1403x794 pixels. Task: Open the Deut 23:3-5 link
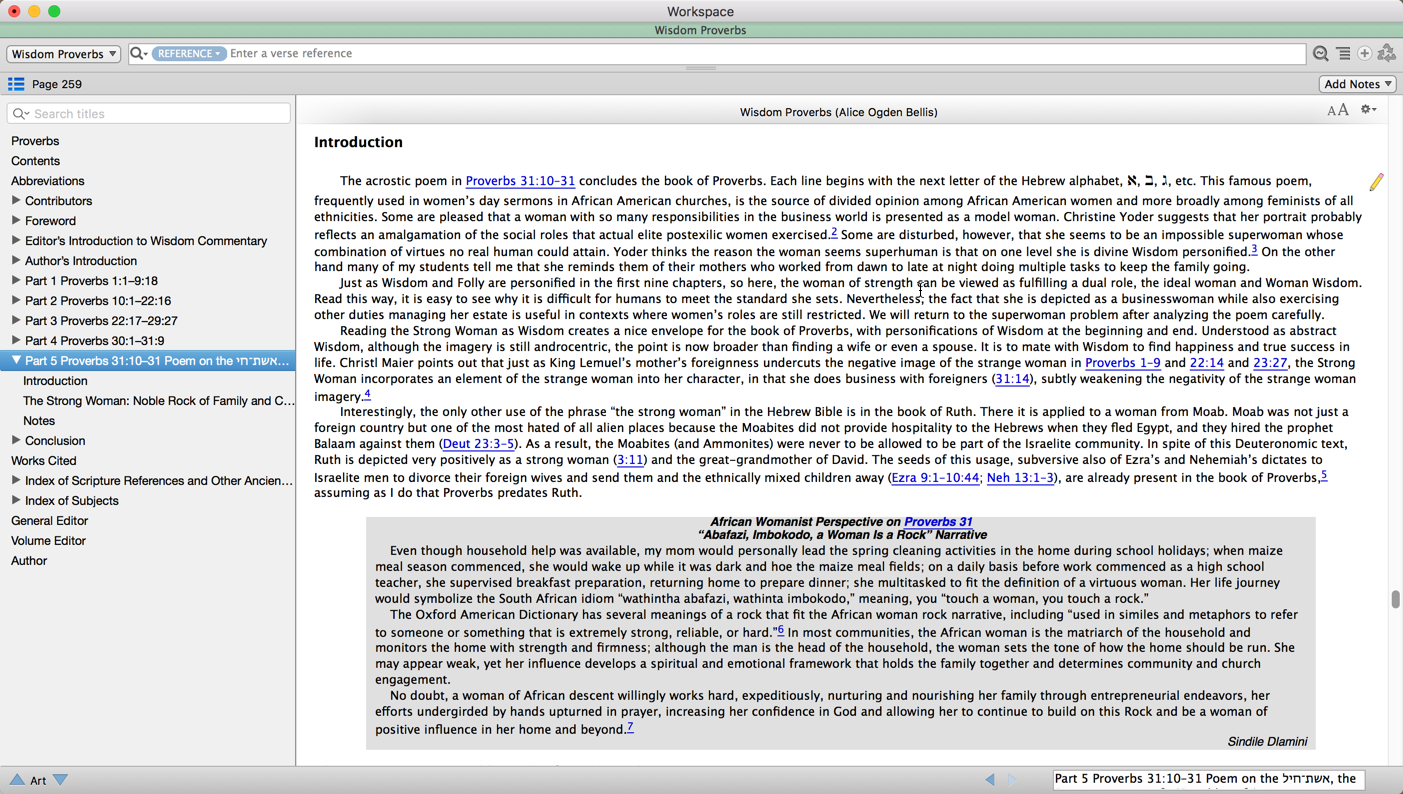point(478,444)
